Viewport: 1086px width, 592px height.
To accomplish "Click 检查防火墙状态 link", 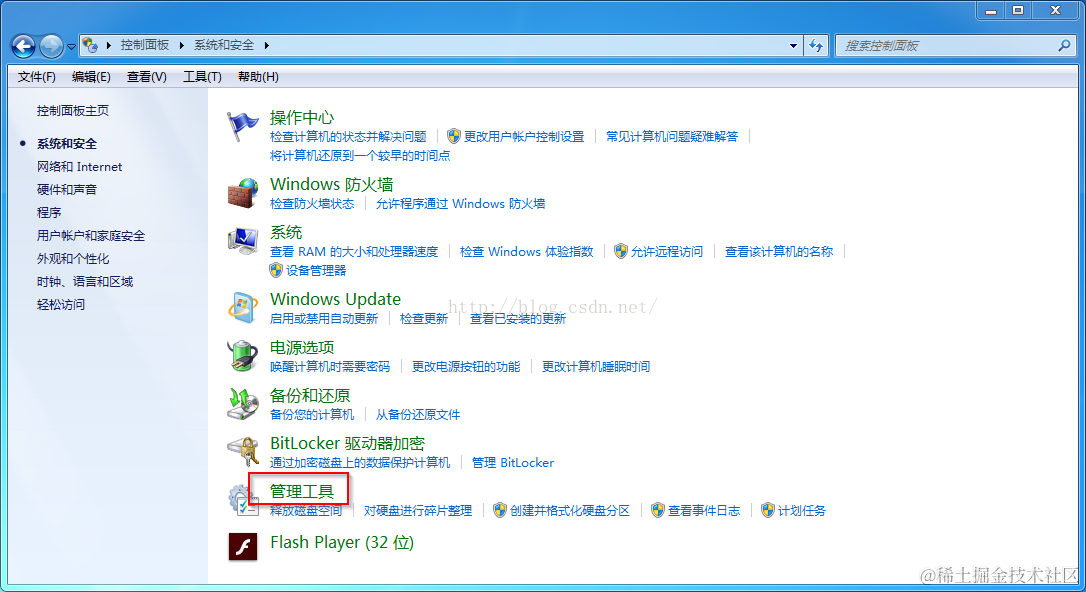I will 312,204.
